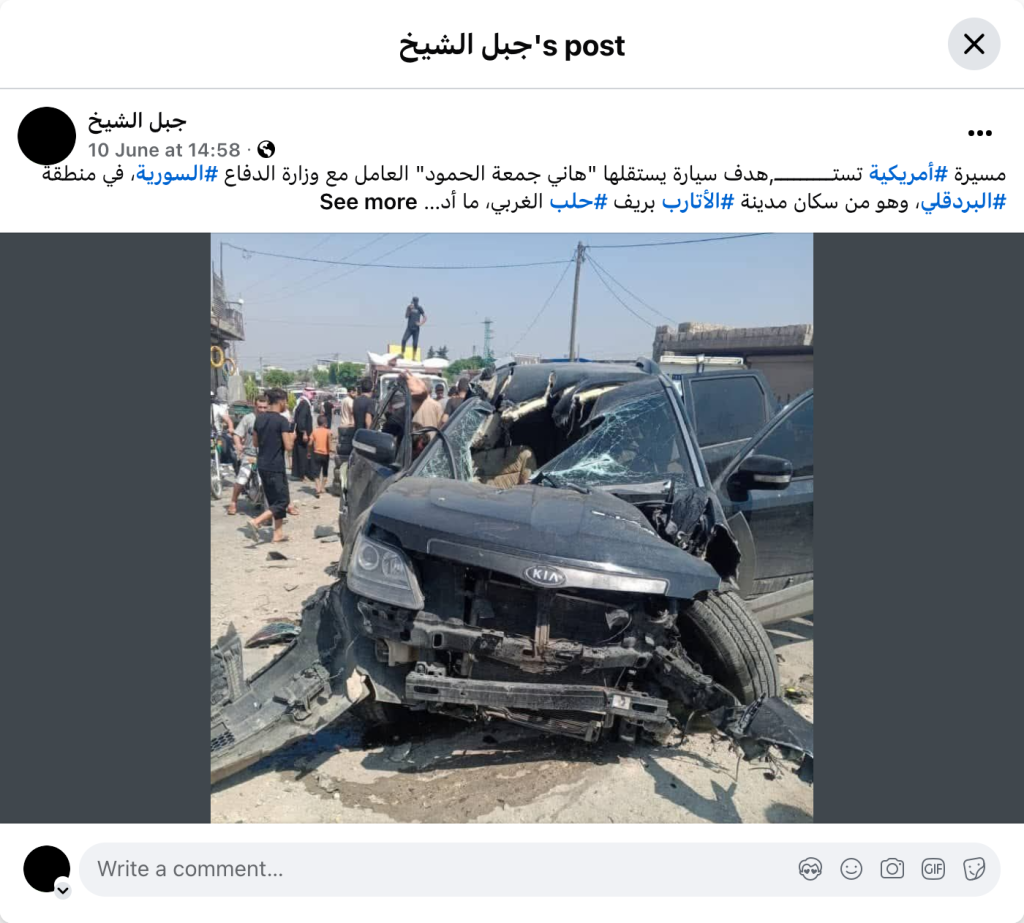The height and width of the screenshot is (923, 1024).
Task: Close the post dialog
Action: click(973, 44)
